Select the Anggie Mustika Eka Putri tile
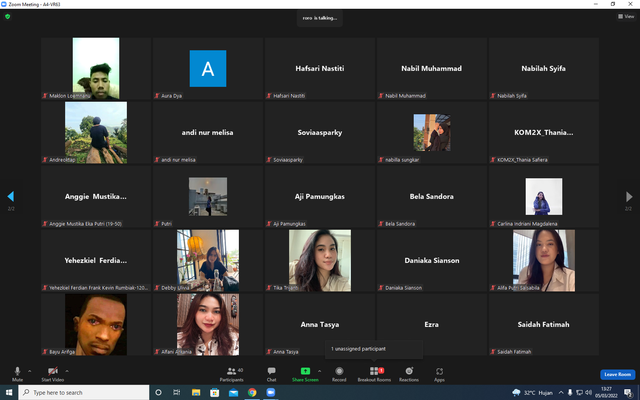Screen dimensions: 640x400 tap(96, 196)
